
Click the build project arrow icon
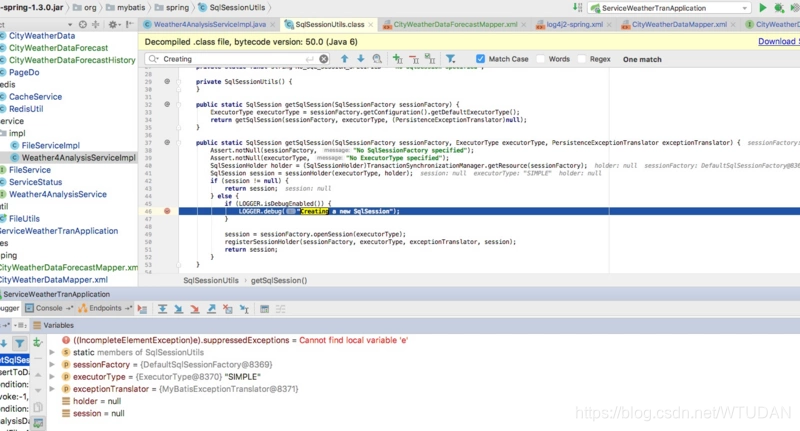[577, 8]
